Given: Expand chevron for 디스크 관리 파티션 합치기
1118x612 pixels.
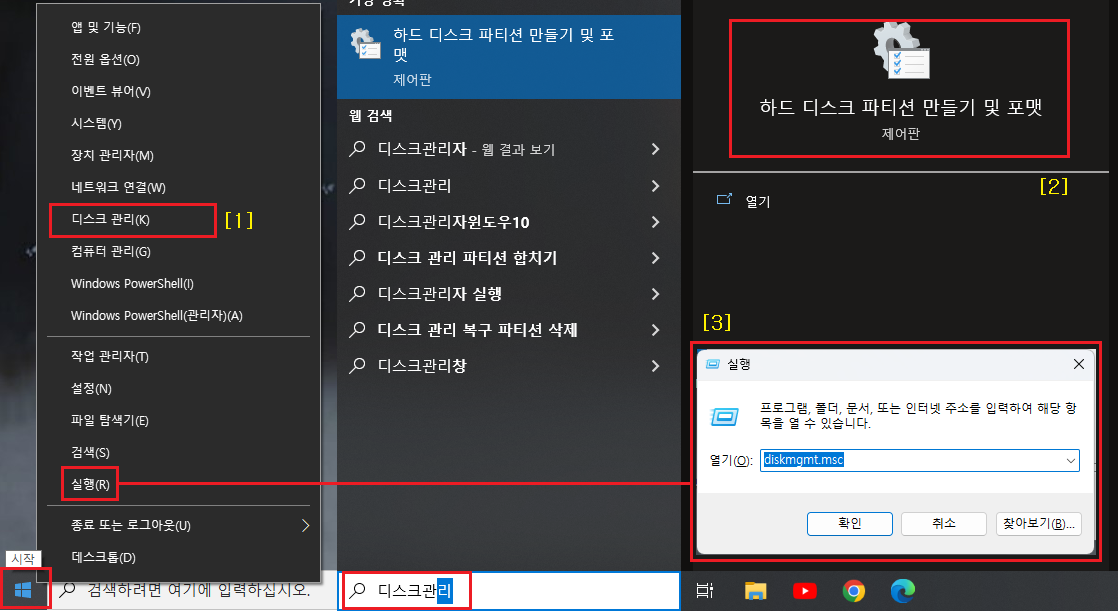Looking at the screenshot, I should [x=655, y=257].
